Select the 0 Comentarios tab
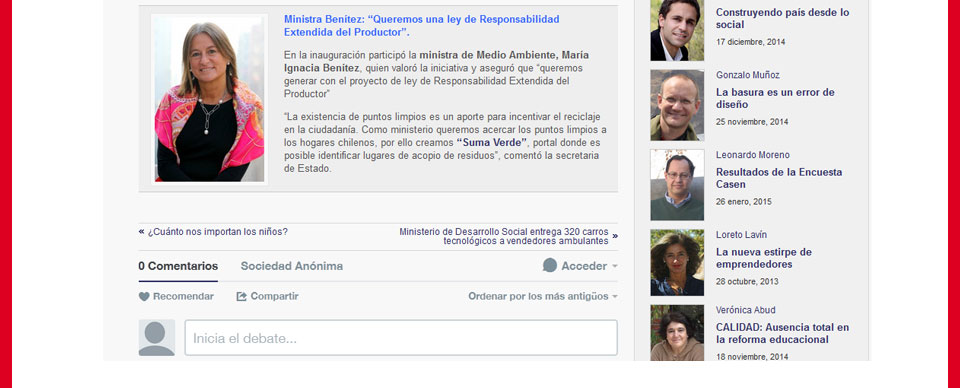The height and width of the screenshot is (388, 960). pos(178,266)
